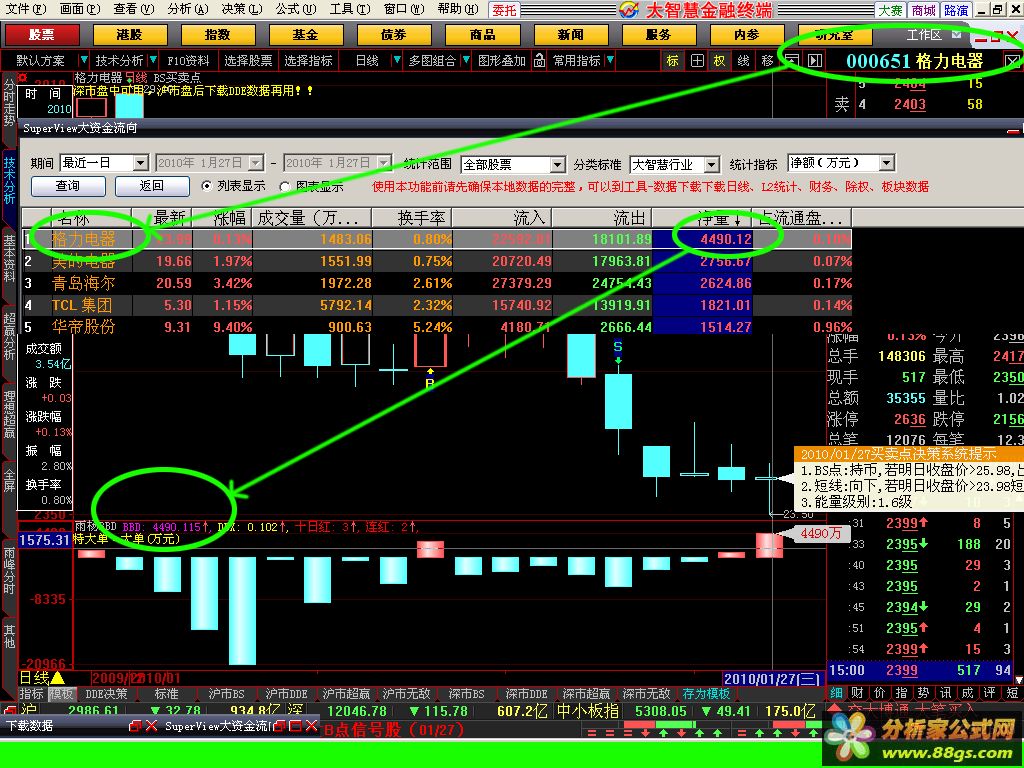Close the stock info panel X icon
The width and height of the screenshot is (1024, 768).
pos(1012,61)
